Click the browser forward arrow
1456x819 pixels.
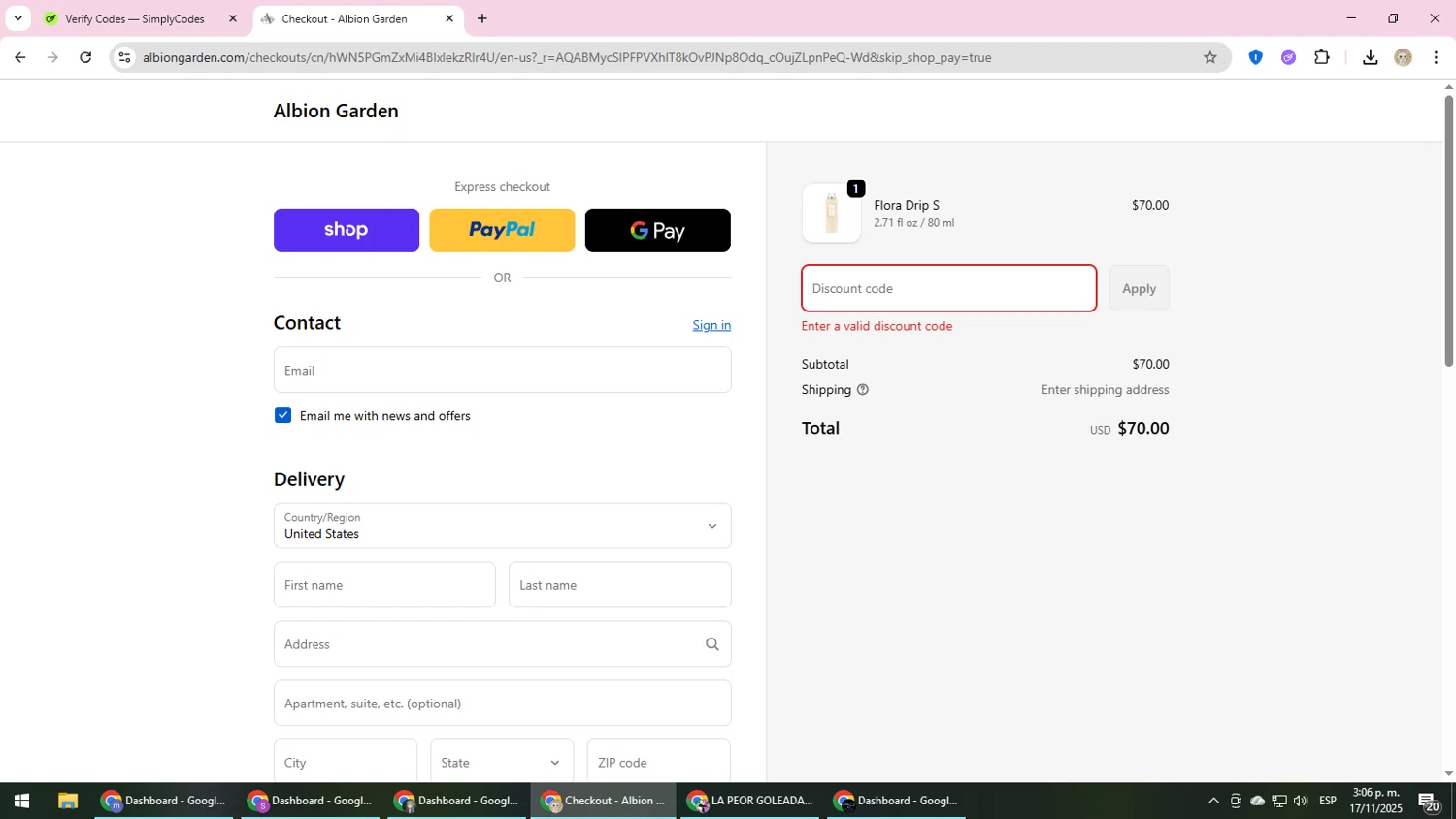tap(52, 57)
